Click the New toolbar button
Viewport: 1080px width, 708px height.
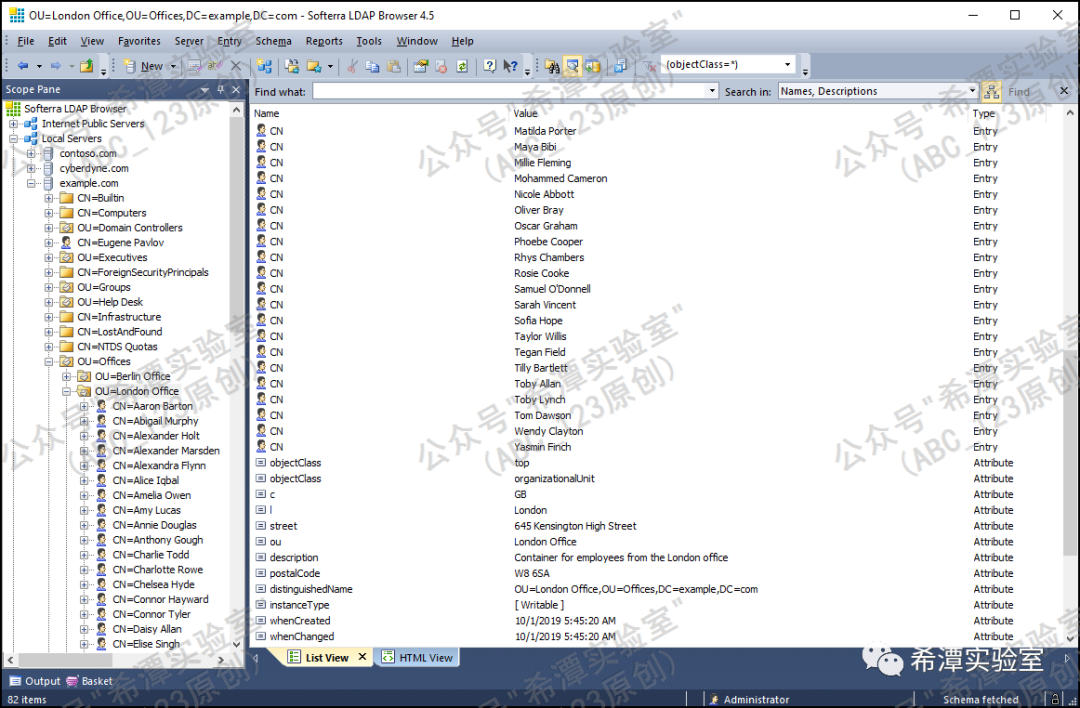[x=145, y=66]
